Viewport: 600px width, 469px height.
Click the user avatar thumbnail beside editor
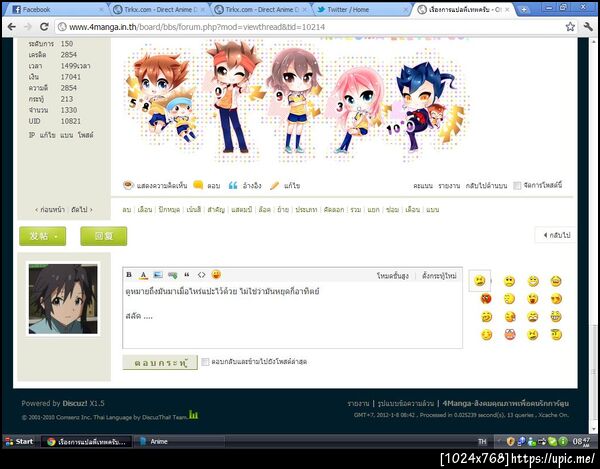pyautogui.click(x=63, y=299)
